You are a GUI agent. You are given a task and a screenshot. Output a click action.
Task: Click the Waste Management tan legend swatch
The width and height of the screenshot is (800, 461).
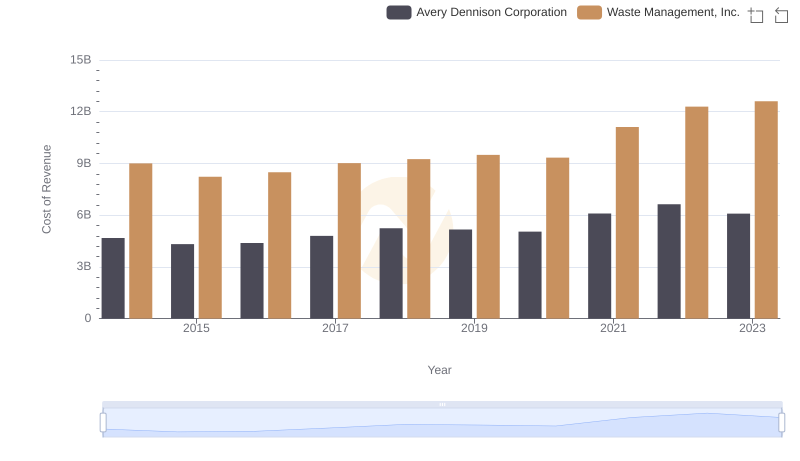(x=589, y=12)
